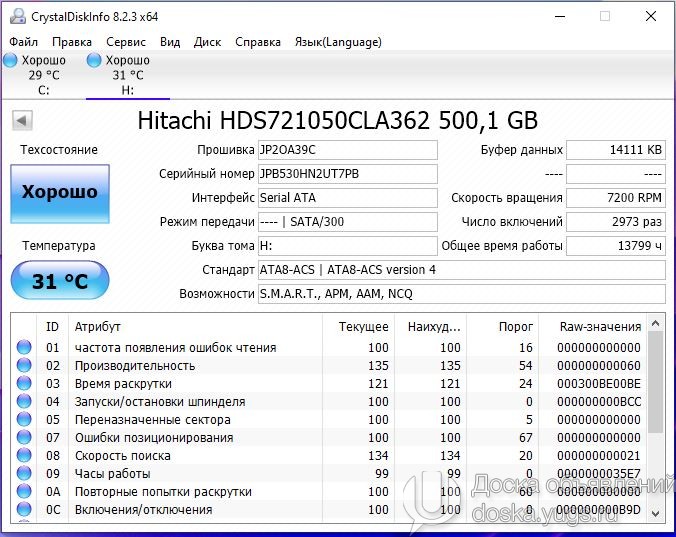
Task: Click the Текущее column header
Action: tap(358, 327)
